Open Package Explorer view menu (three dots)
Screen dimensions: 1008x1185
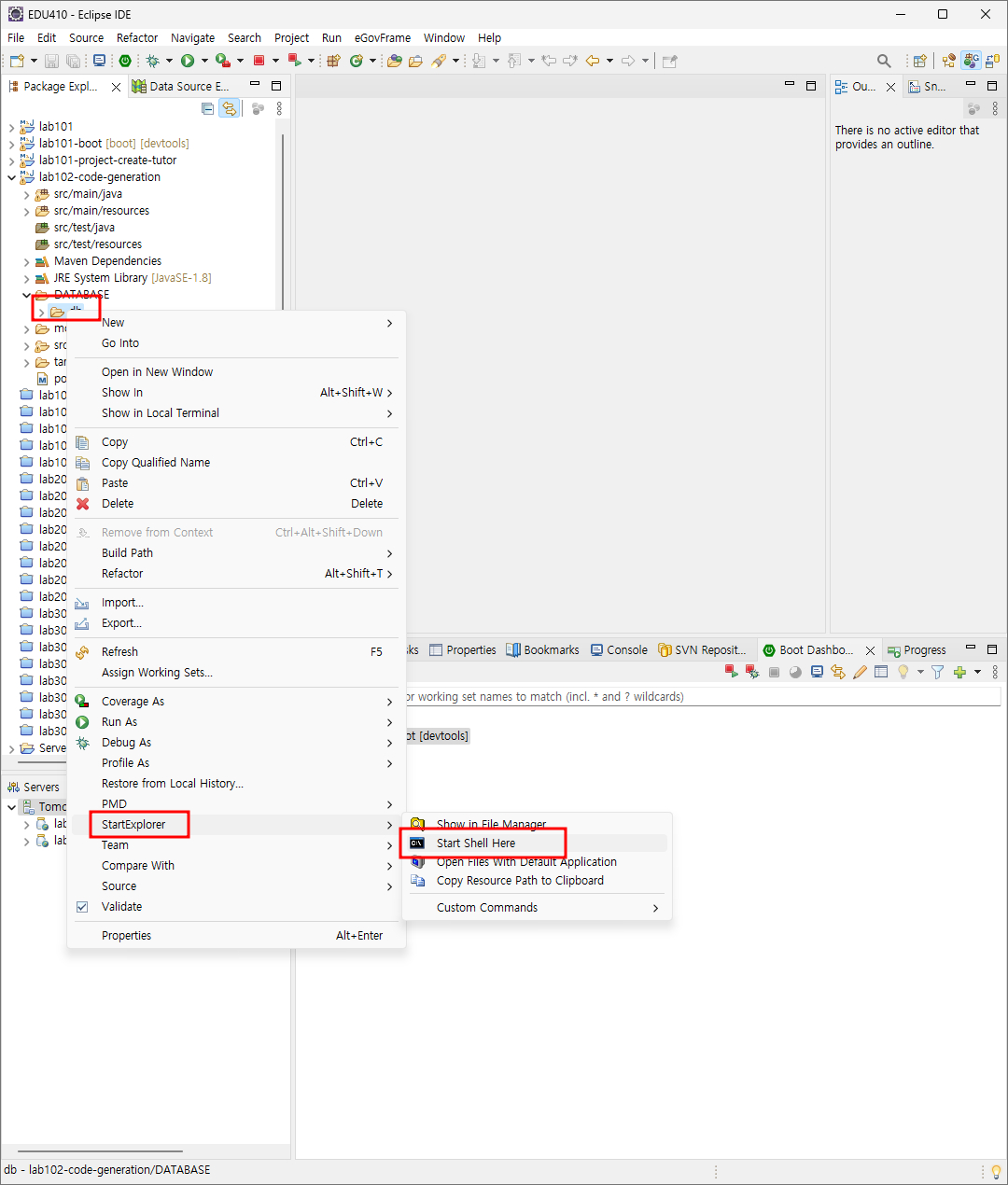[x=279, y=109]
